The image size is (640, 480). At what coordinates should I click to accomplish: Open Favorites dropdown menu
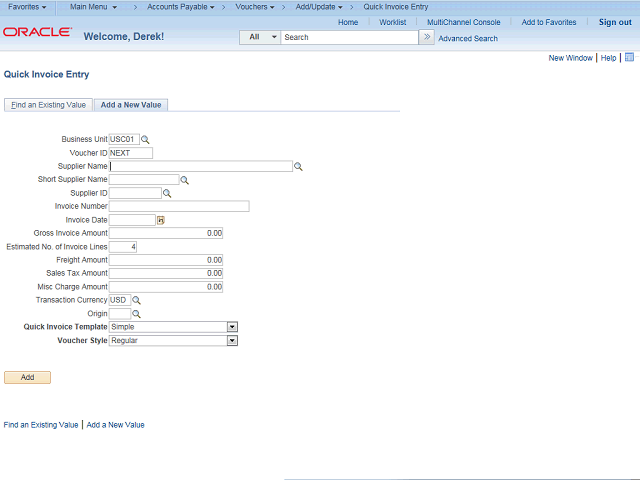(x=27, y=7)
